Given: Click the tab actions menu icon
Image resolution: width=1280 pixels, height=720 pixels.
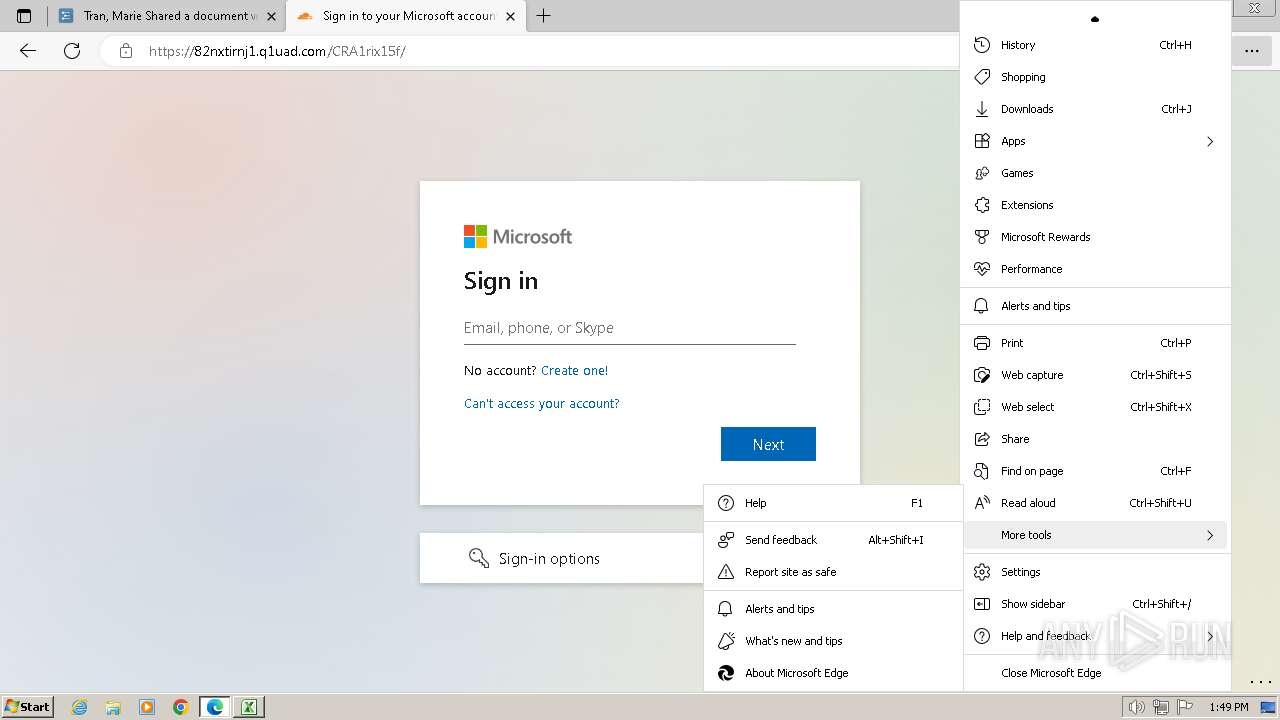Looking at the screenshot, I should [24, 16].
